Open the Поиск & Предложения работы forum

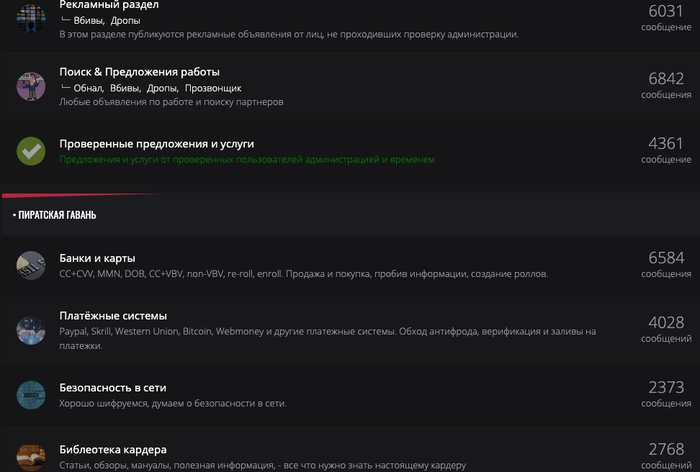(x=139, y=72)
